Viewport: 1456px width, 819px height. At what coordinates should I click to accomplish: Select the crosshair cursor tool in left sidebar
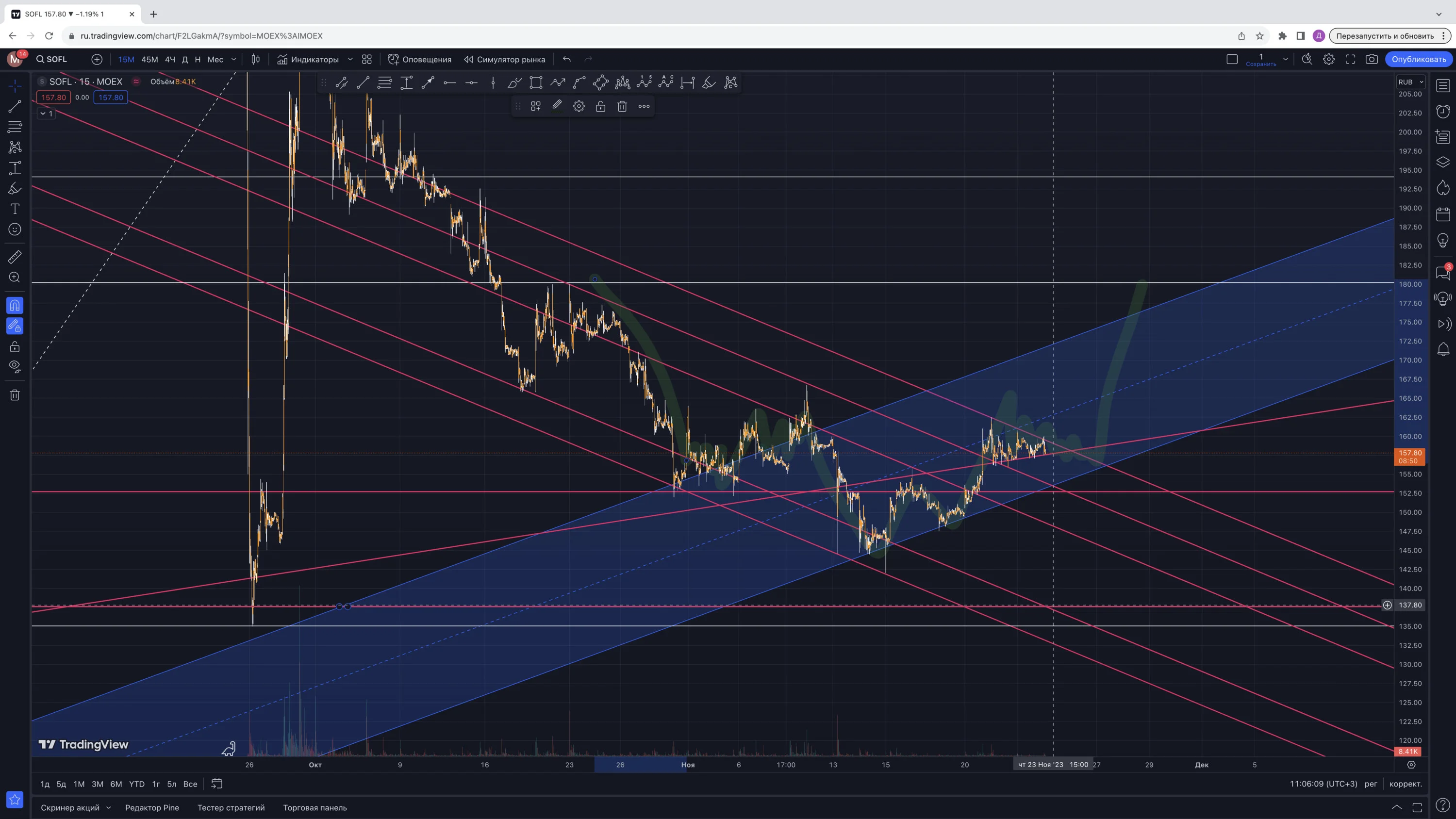tap(15, 85)
